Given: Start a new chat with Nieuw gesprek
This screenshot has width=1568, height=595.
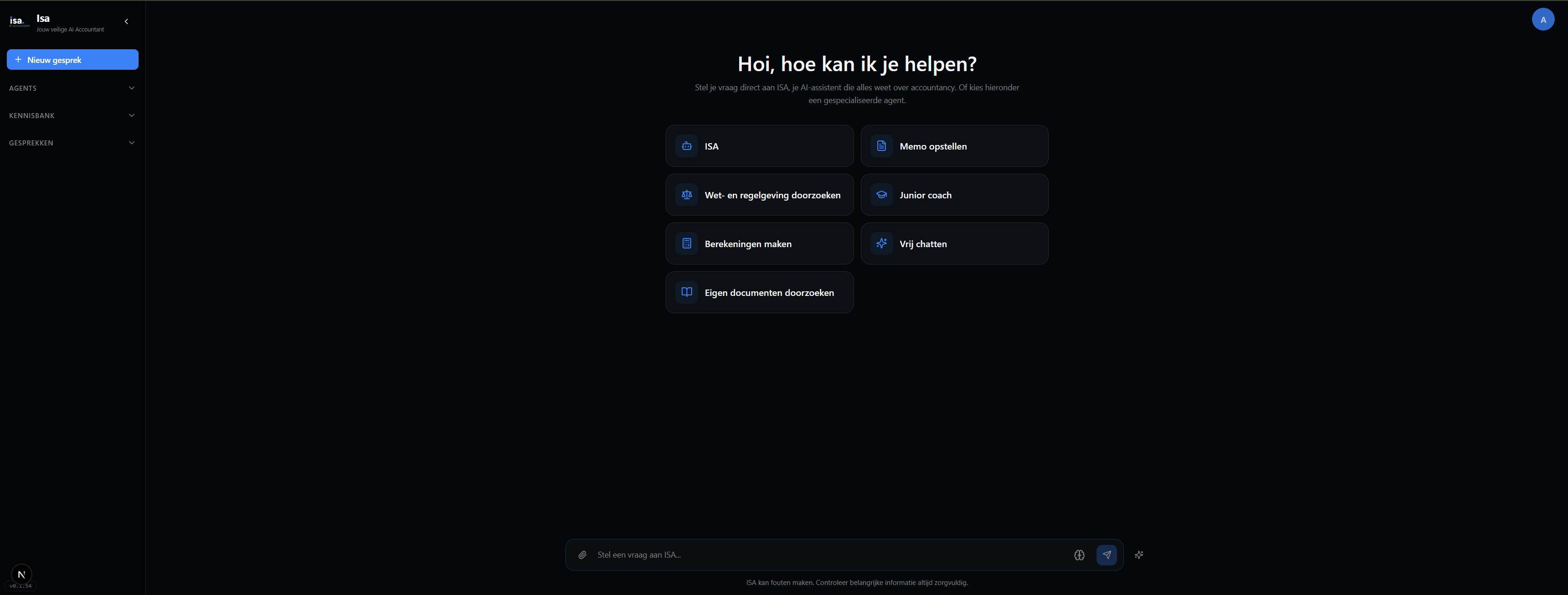Looking at the screenshot, I should click(x=72, y=60).
